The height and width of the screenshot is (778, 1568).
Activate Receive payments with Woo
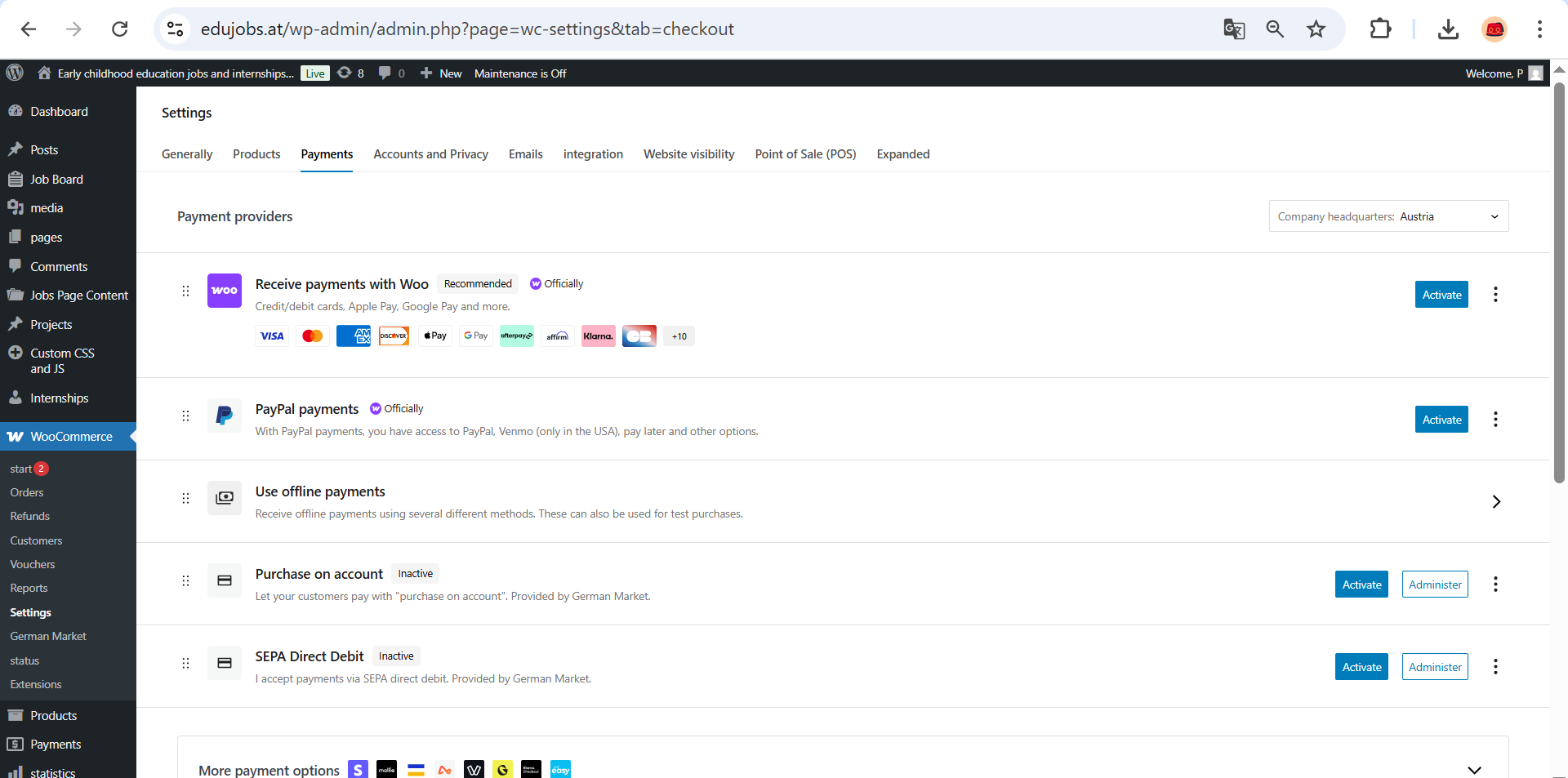point(1441,295)
